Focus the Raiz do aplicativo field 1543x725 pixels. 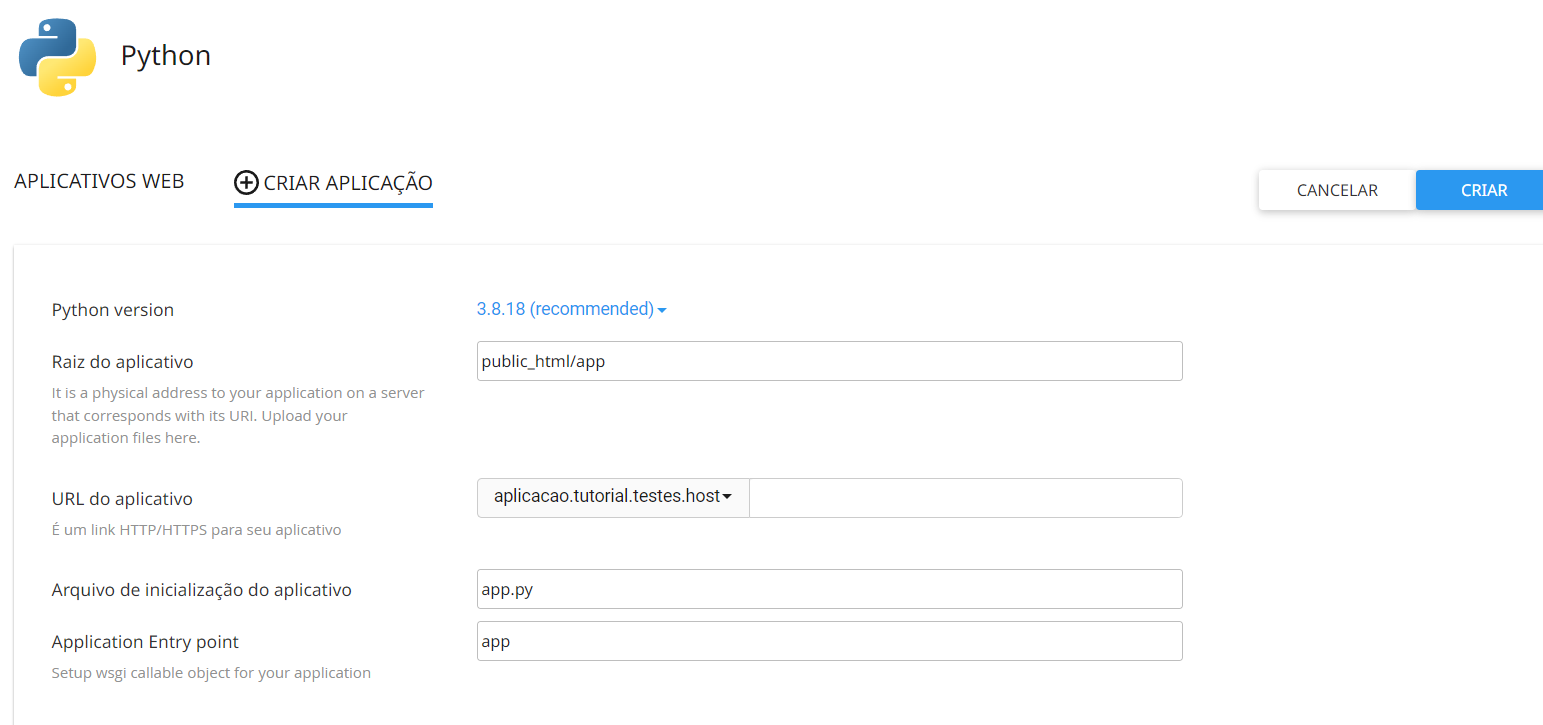click(x=829, y=361)
